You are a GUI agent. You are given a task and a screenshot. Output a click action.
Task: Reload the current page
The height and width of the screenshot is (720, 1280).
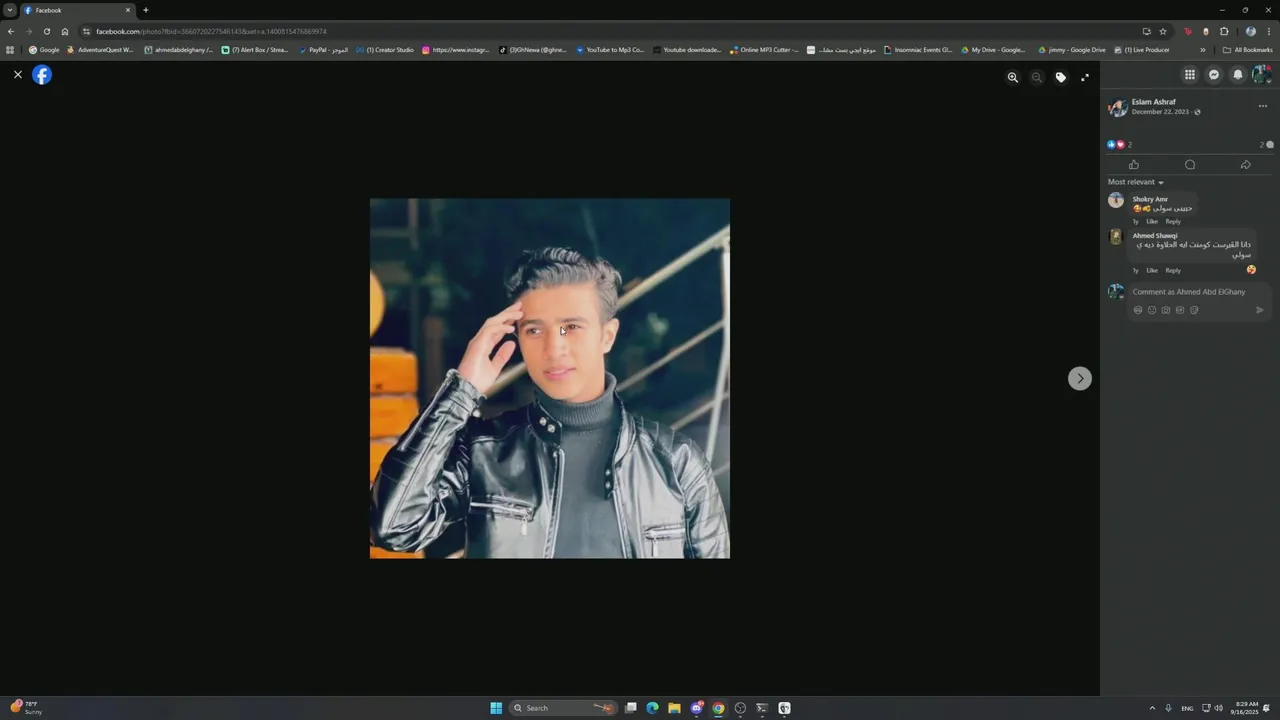[47, 31]
